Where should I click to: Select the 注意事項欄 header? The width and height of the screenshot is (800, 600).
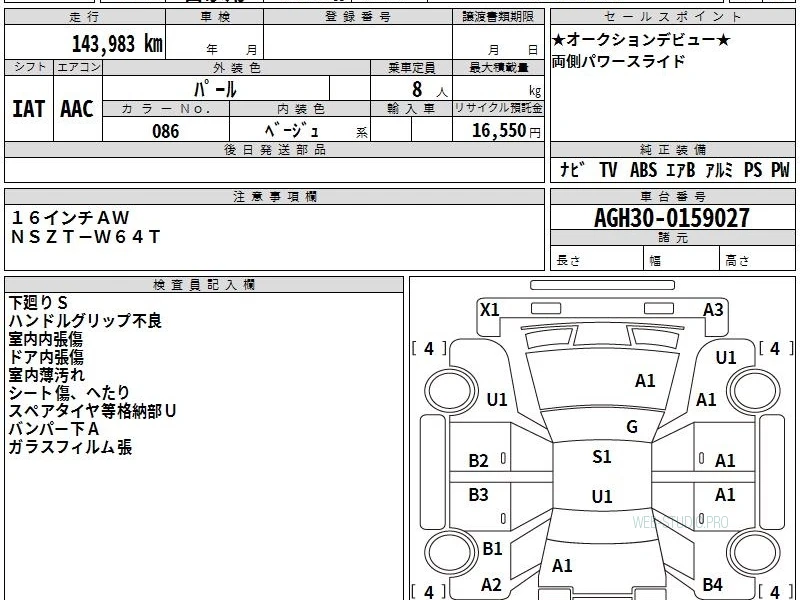[x=274, y=196]
